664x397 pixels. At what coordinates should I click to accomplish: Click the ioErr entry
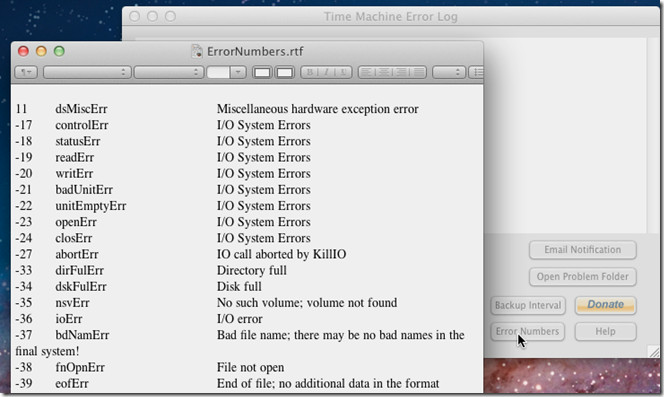(x=69, y=319)
